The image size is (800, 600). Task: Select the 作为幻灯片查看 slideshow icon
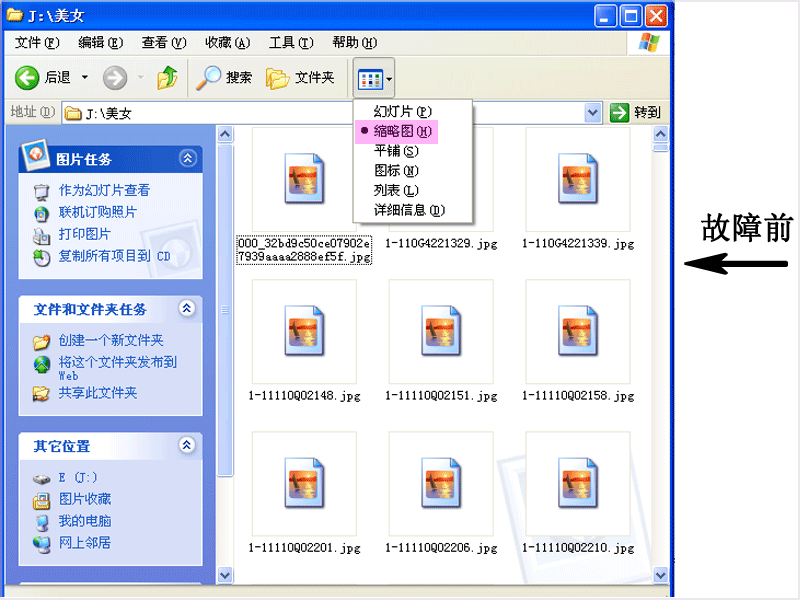[x=43, y=193]
